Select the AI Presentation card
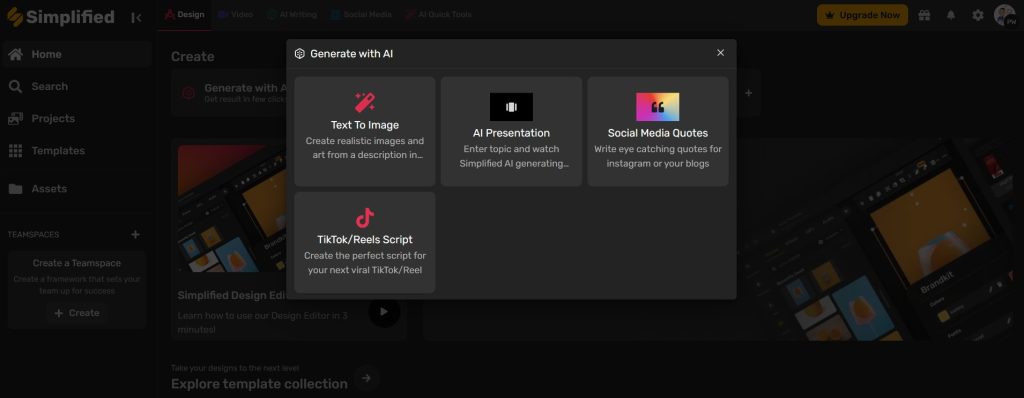This screenshot has height=398, width=1024. [x=511, y=131]
